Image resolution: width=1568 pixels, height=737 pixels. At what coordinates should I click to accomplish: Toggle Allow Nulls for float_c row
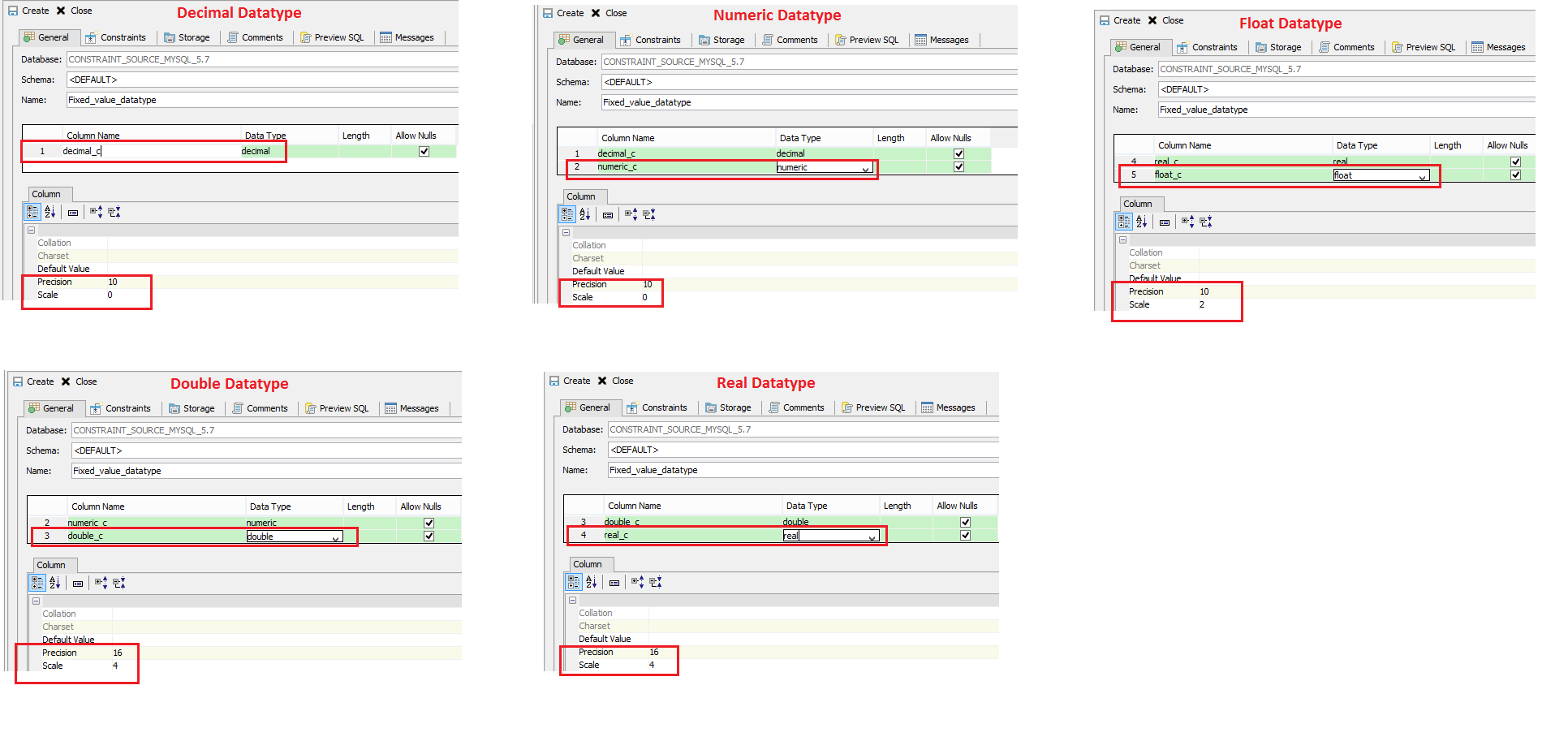point(1515,175)
